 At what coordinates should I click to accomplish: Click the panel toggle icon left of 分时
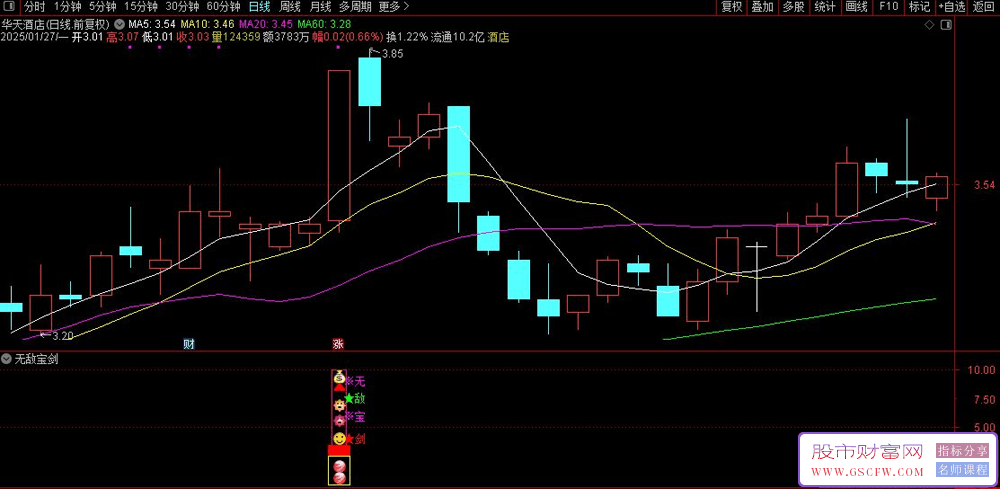point(10,7)
